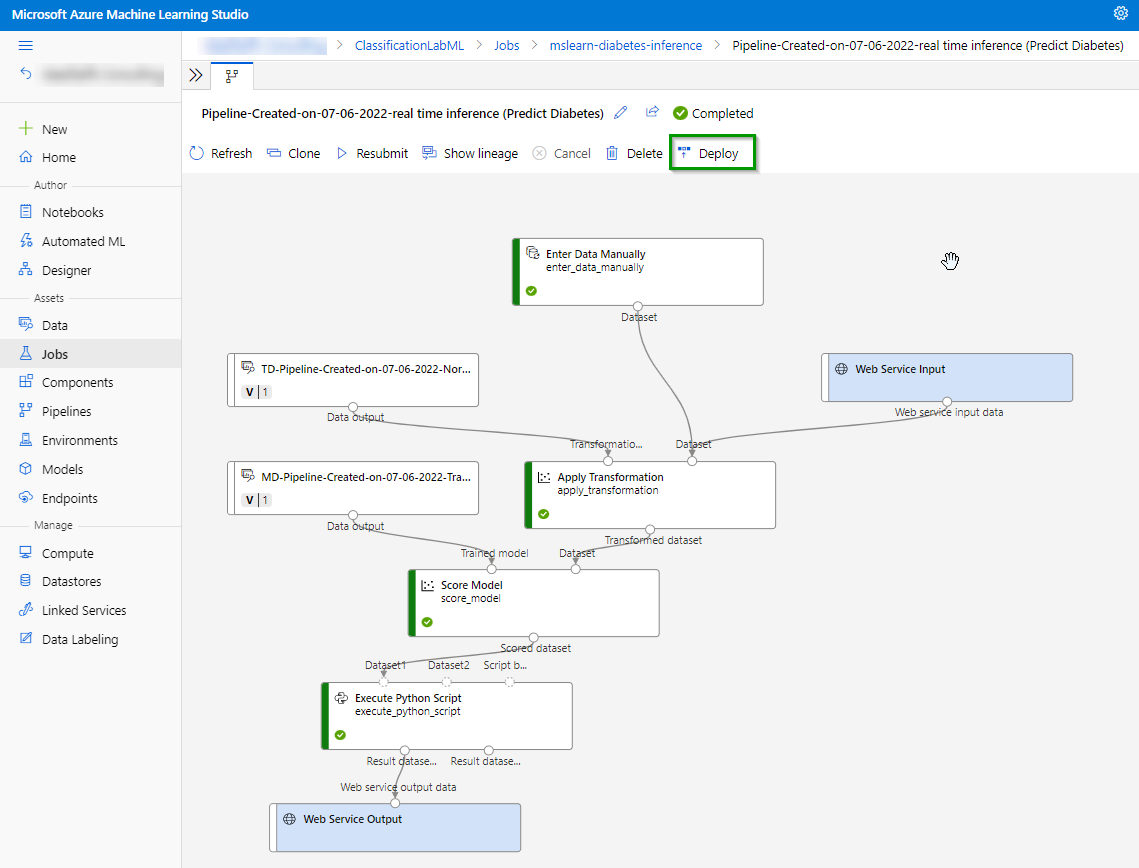Click ClassificationLabML breadcrumb link
Viewport: 1139px width, 868px height.
[x=409, y=46]
